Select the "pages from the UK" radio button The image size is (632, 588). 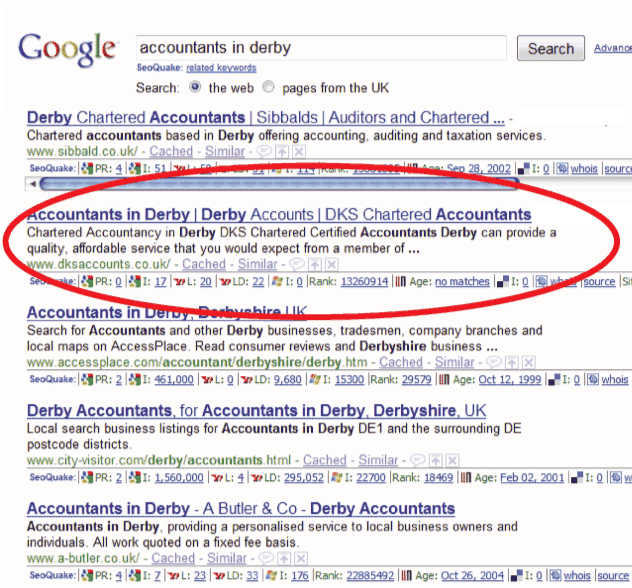pos(268,87)
